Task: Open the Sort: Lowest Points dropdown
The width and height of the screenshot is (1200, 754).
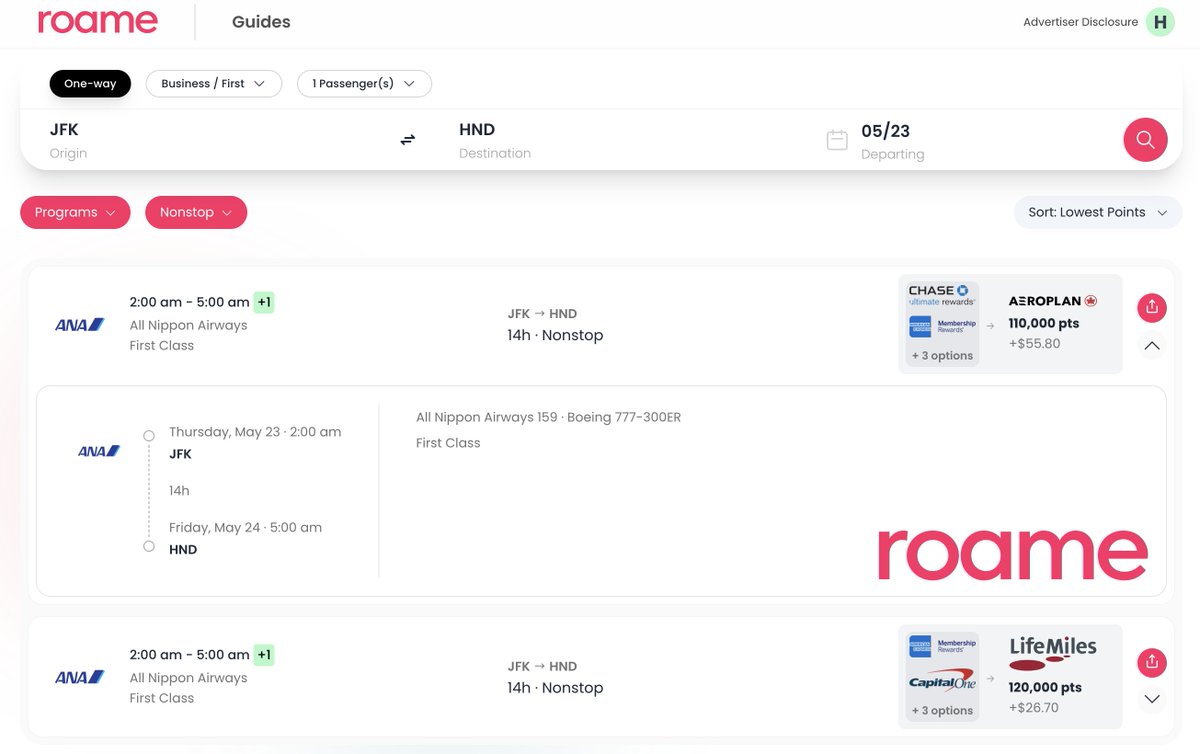Action: (x=1098, y=212)
